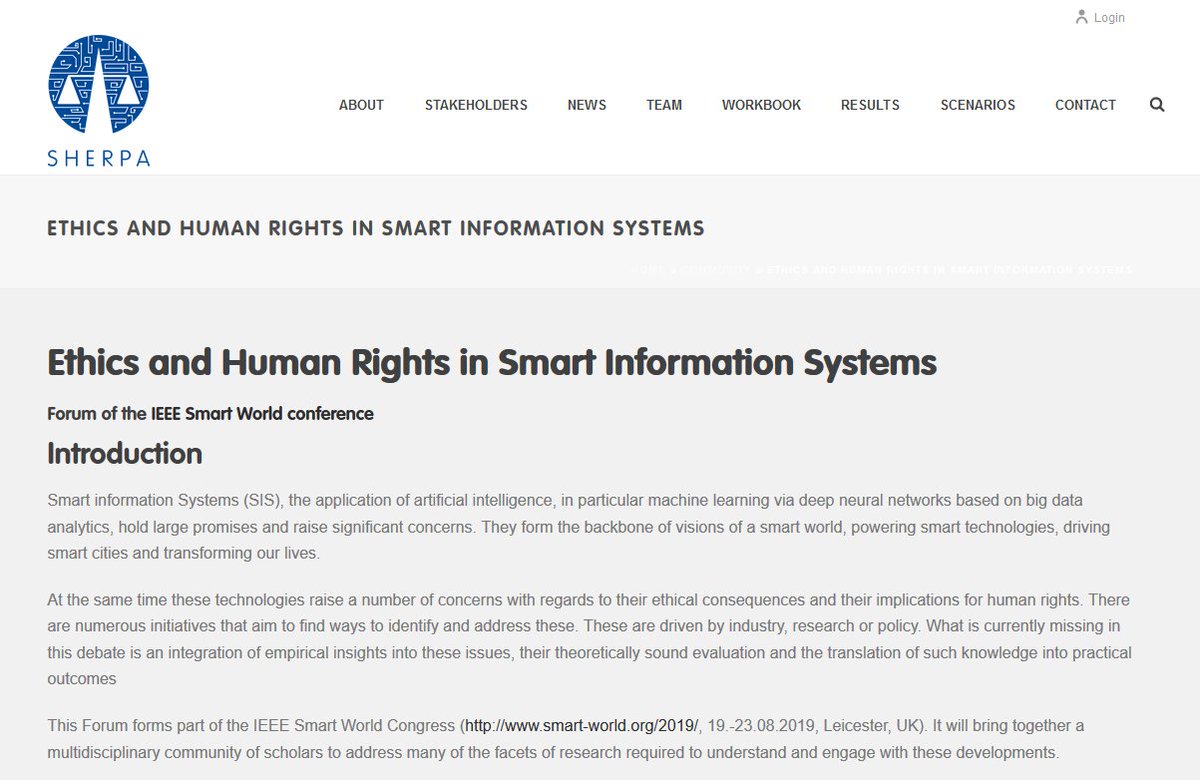The image size is (1200, 780).
Task: Click the paragraph starting This Forum forms part
Action: 566,738
